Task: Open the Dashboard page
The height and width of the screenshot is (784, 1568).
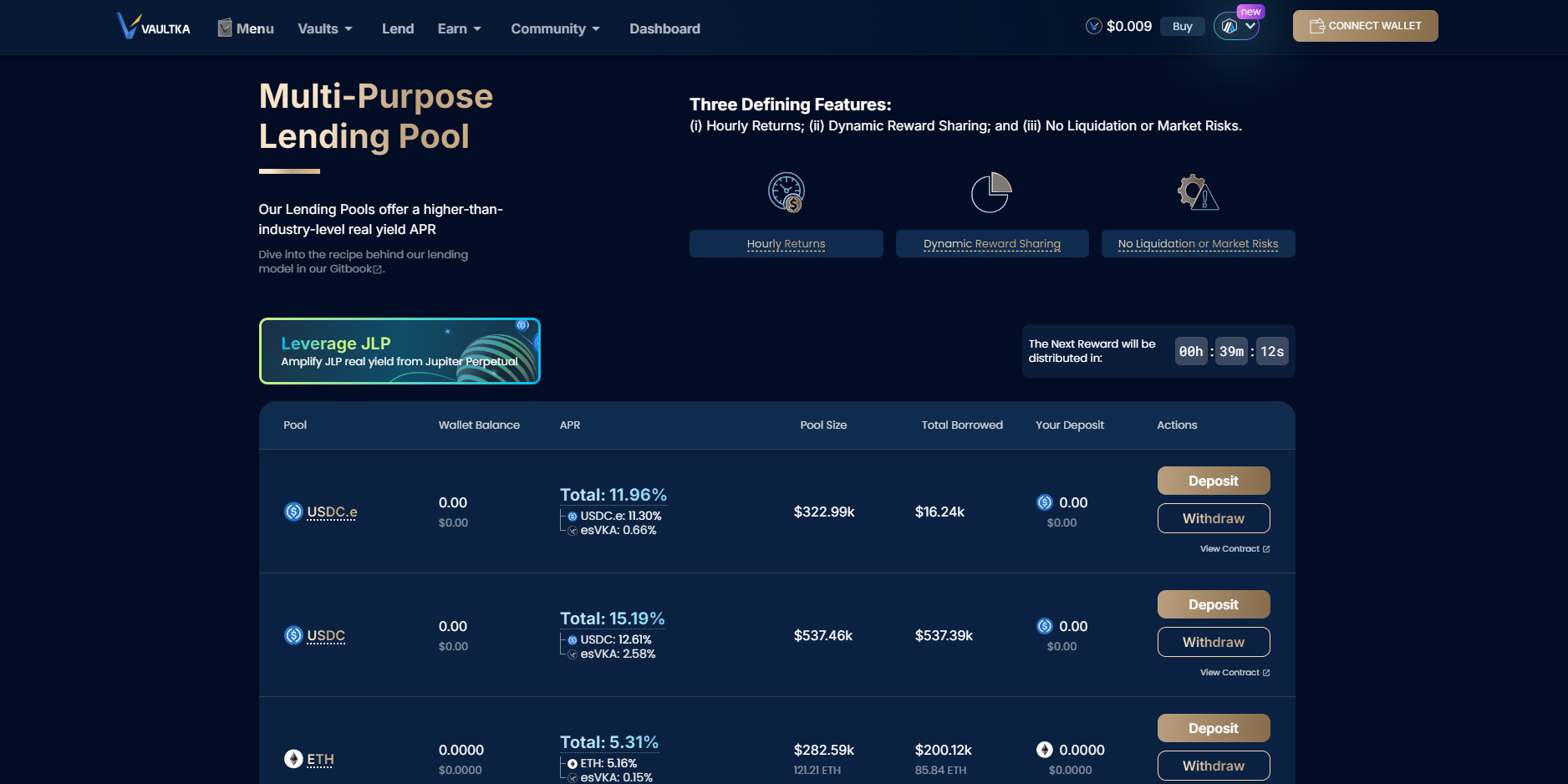Action: coord(664,28)
